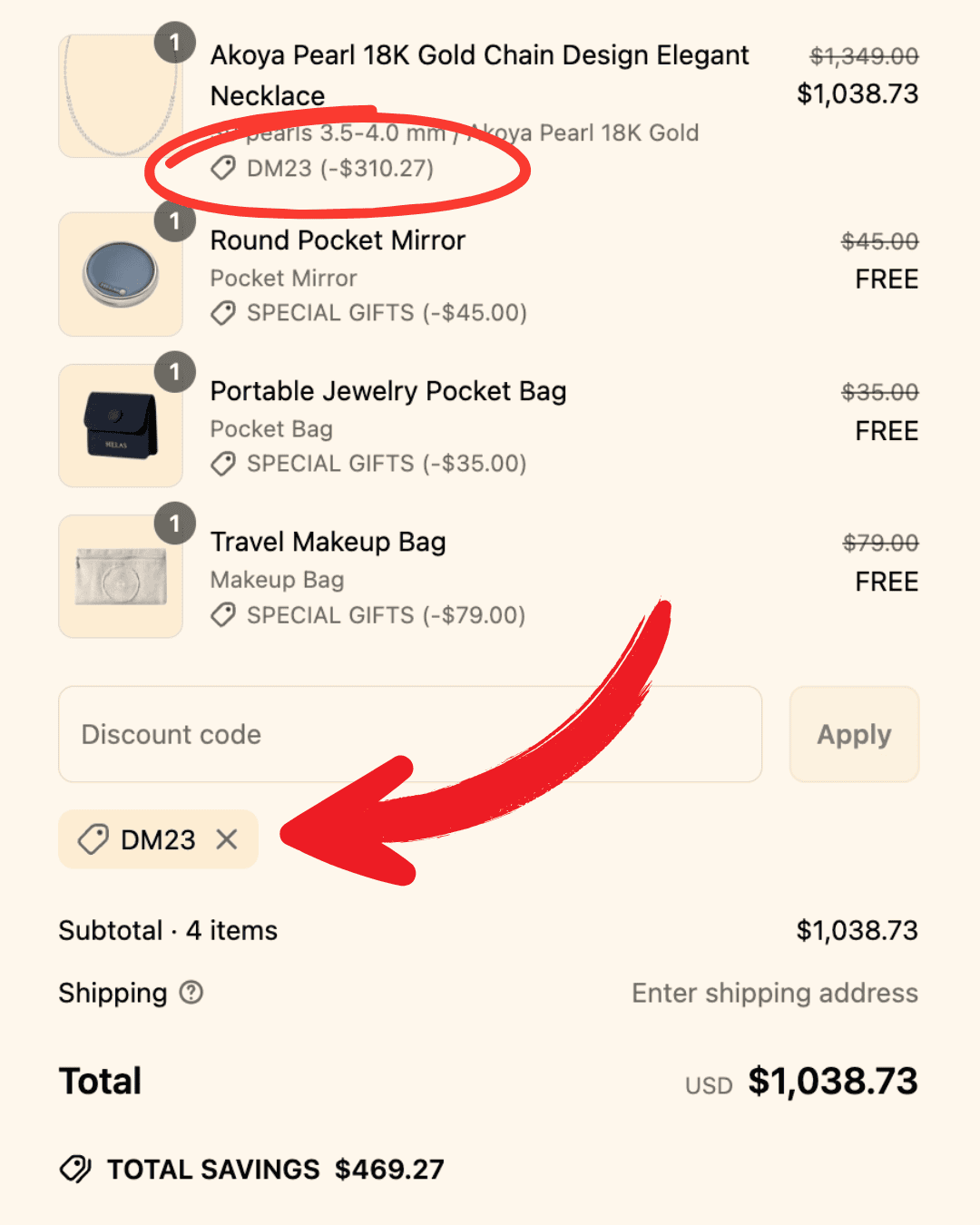This screenshot has width=980, height=1225.
Task: Click tag icon beside DM23 (-$310.27)
Action: coord(223,169)
